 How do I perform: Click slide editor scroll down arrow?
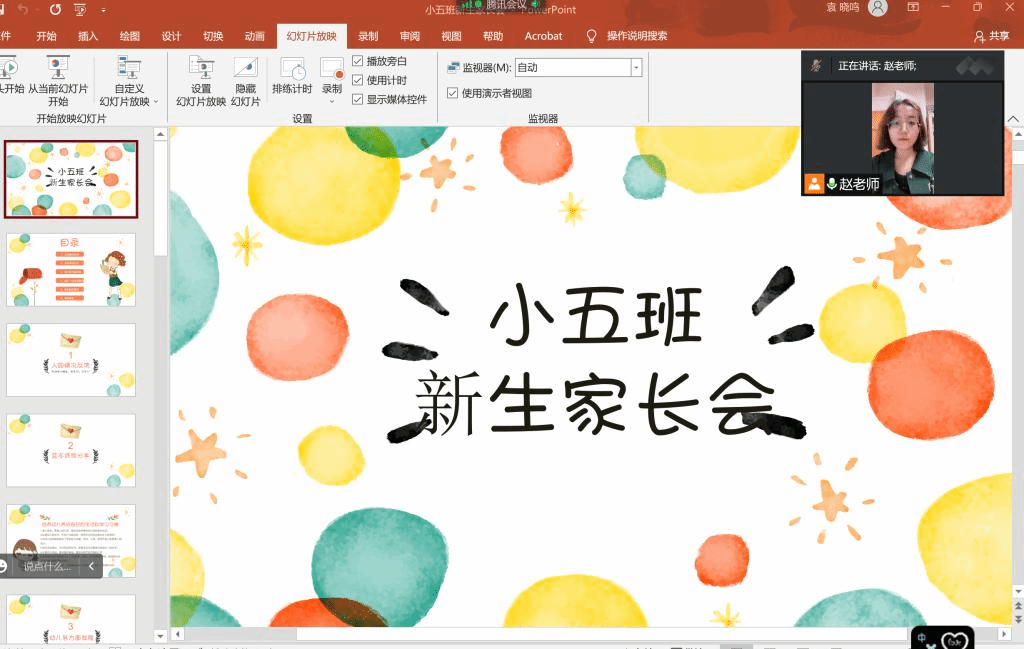point(1018,592)
